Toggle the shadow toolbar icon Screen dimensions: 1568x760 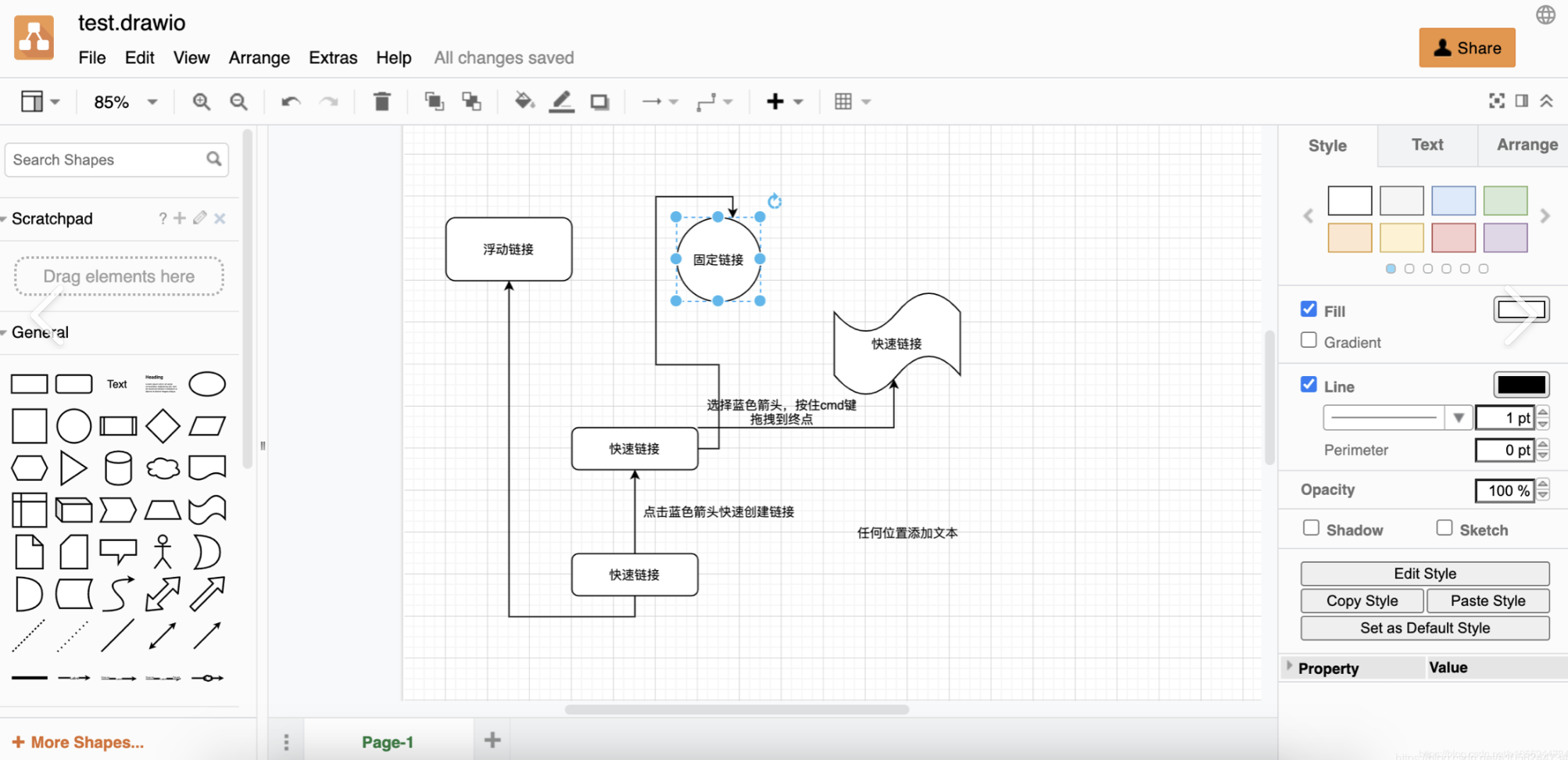pyautogui.click(x=600, y=102)
